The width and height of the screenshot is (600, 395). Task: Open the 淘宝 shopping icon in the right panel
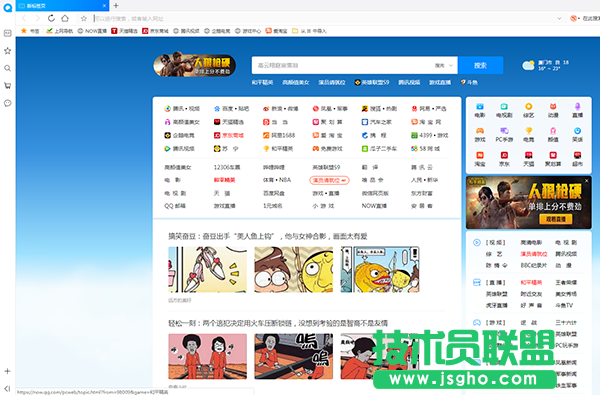tap(480, 159)
